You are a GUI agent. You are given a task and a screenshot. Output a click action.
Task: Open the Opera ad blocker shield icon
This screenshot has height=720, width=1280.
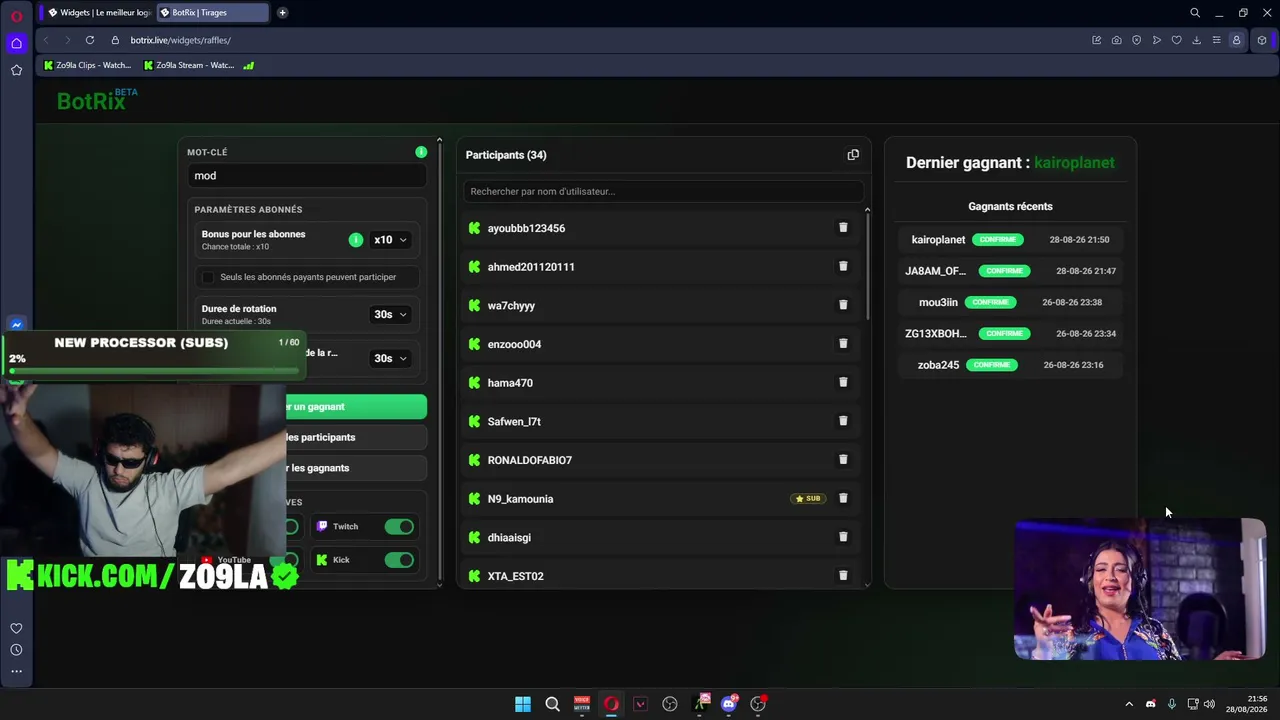coord(1136,40)
